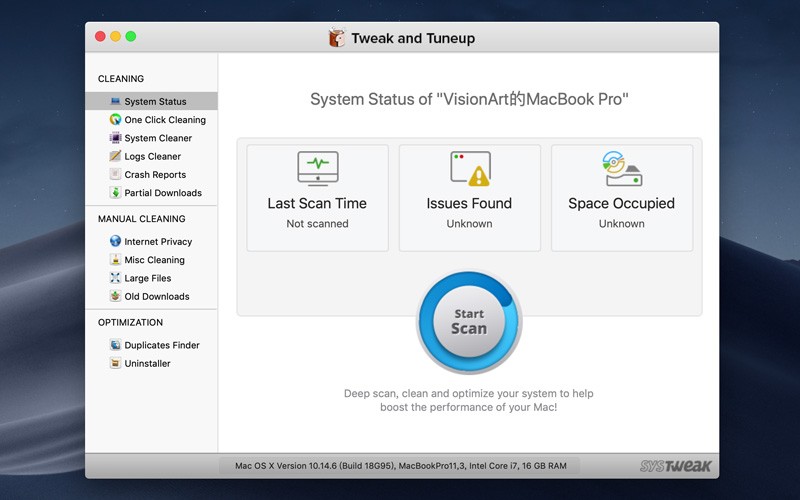The width and height of the screenshot is (800, 500).
Task: Click the System Cleaner chip icon
Action: click(115, 138)
